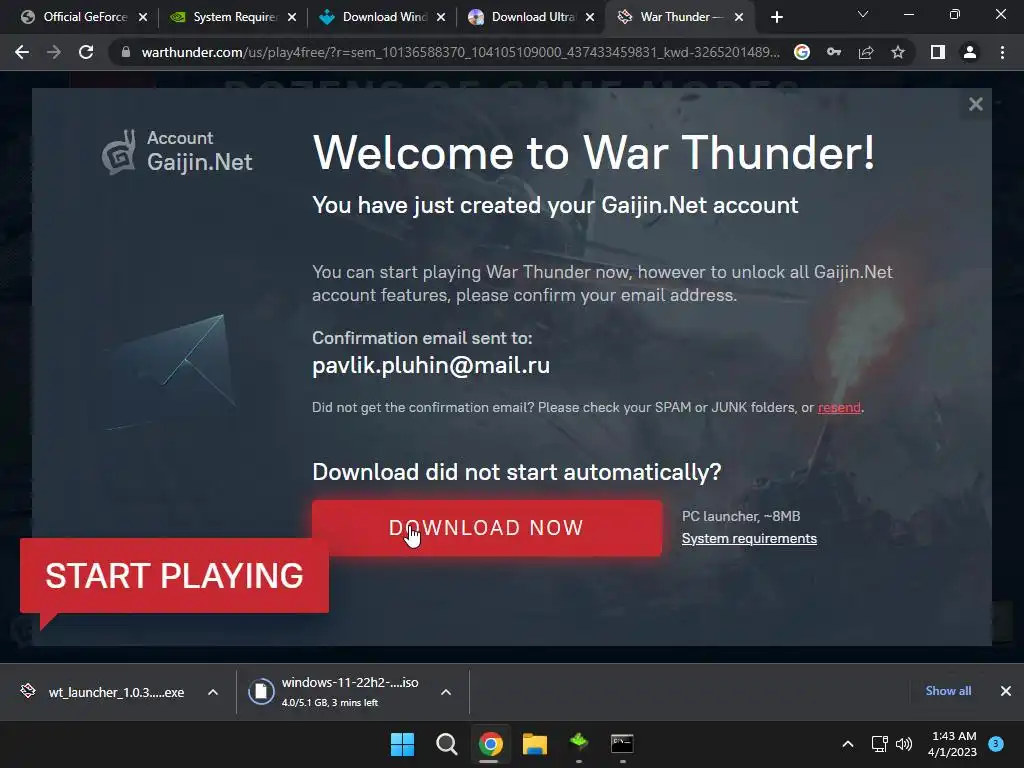This screenshot has width=1024, height=768.
Task: Open a new browser tab
Action: tap(776, 17)
